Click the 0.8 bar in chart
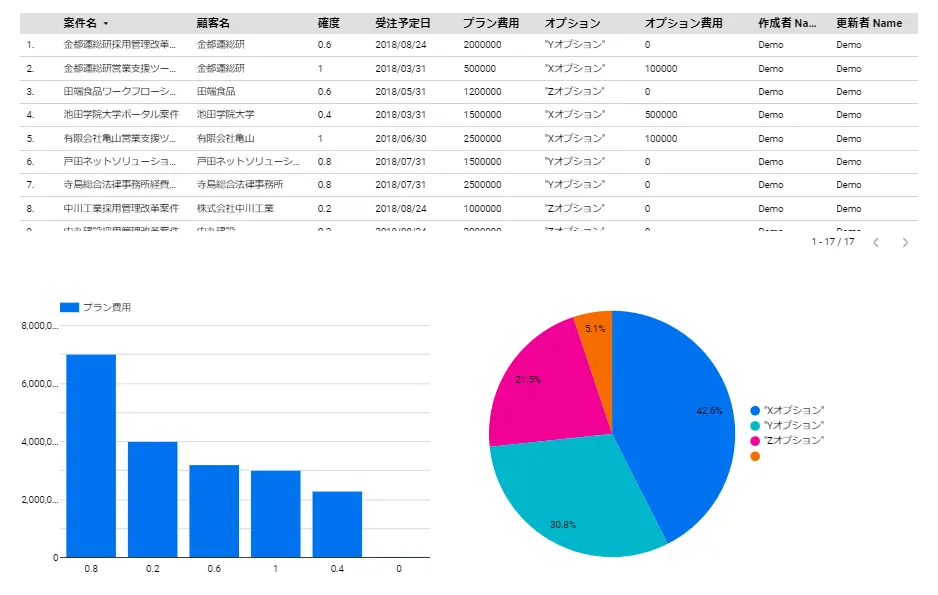The height and width of the screenshot is (595, 938). (x=91, y=456)
